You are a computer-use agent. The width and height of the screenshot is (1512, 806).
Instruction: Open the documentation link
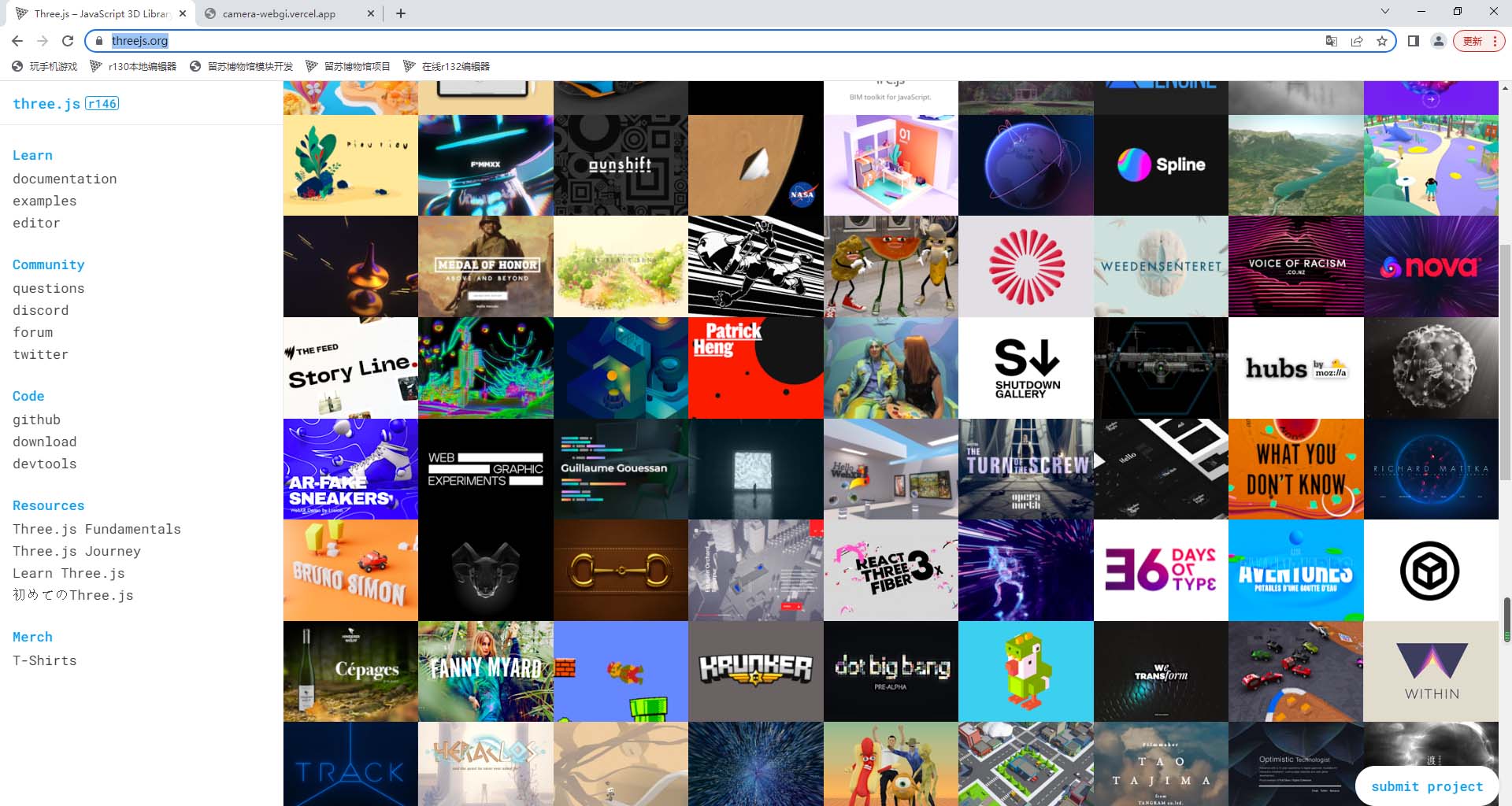point(65,179)
